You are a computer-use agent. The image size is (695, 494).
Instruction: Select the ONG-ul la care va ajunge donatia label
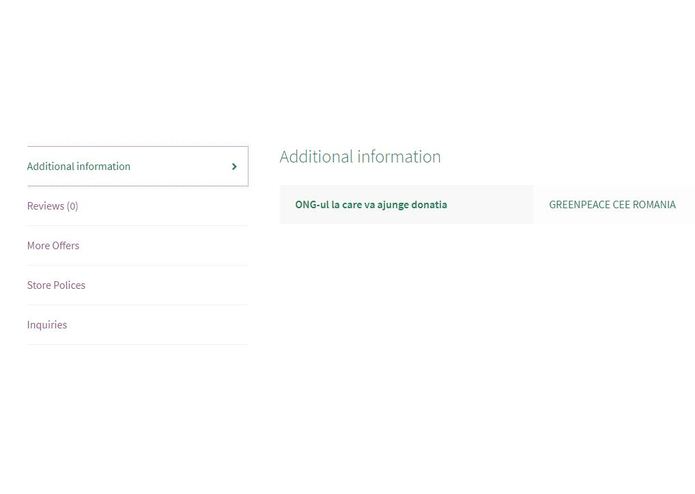point(371,205)
